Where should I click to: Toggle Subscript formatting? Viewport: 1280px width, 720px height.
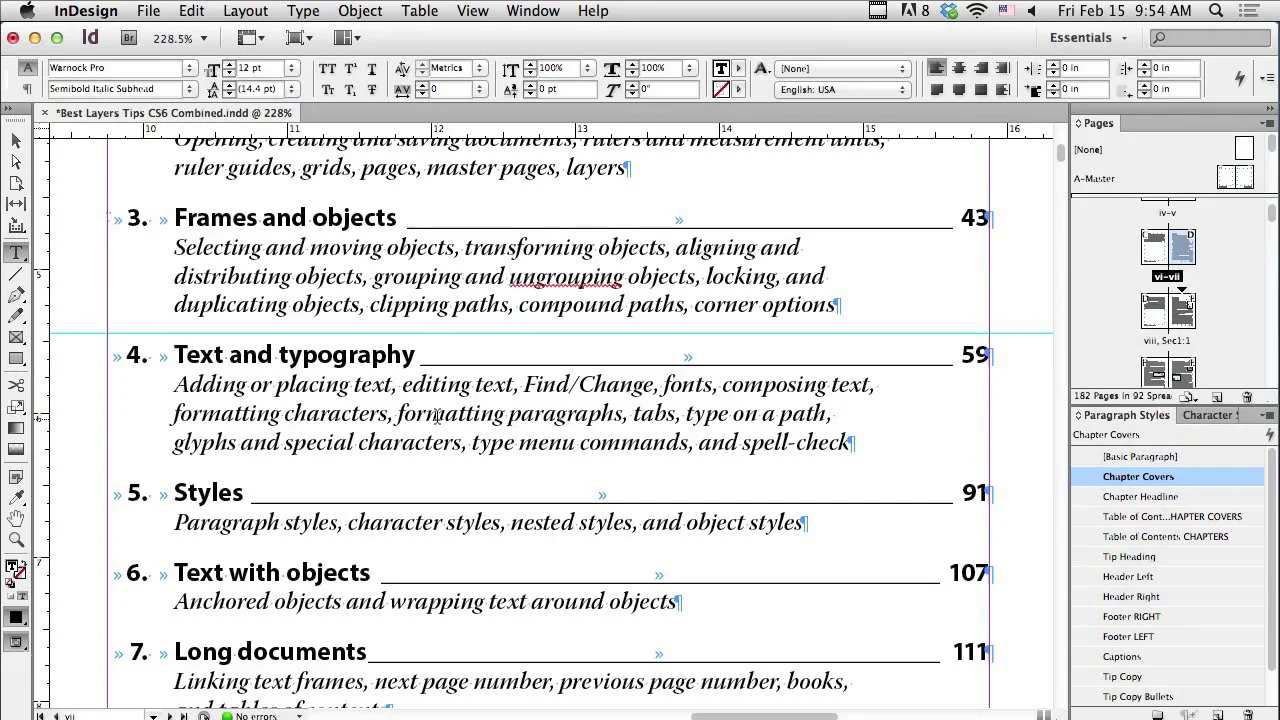350,89
